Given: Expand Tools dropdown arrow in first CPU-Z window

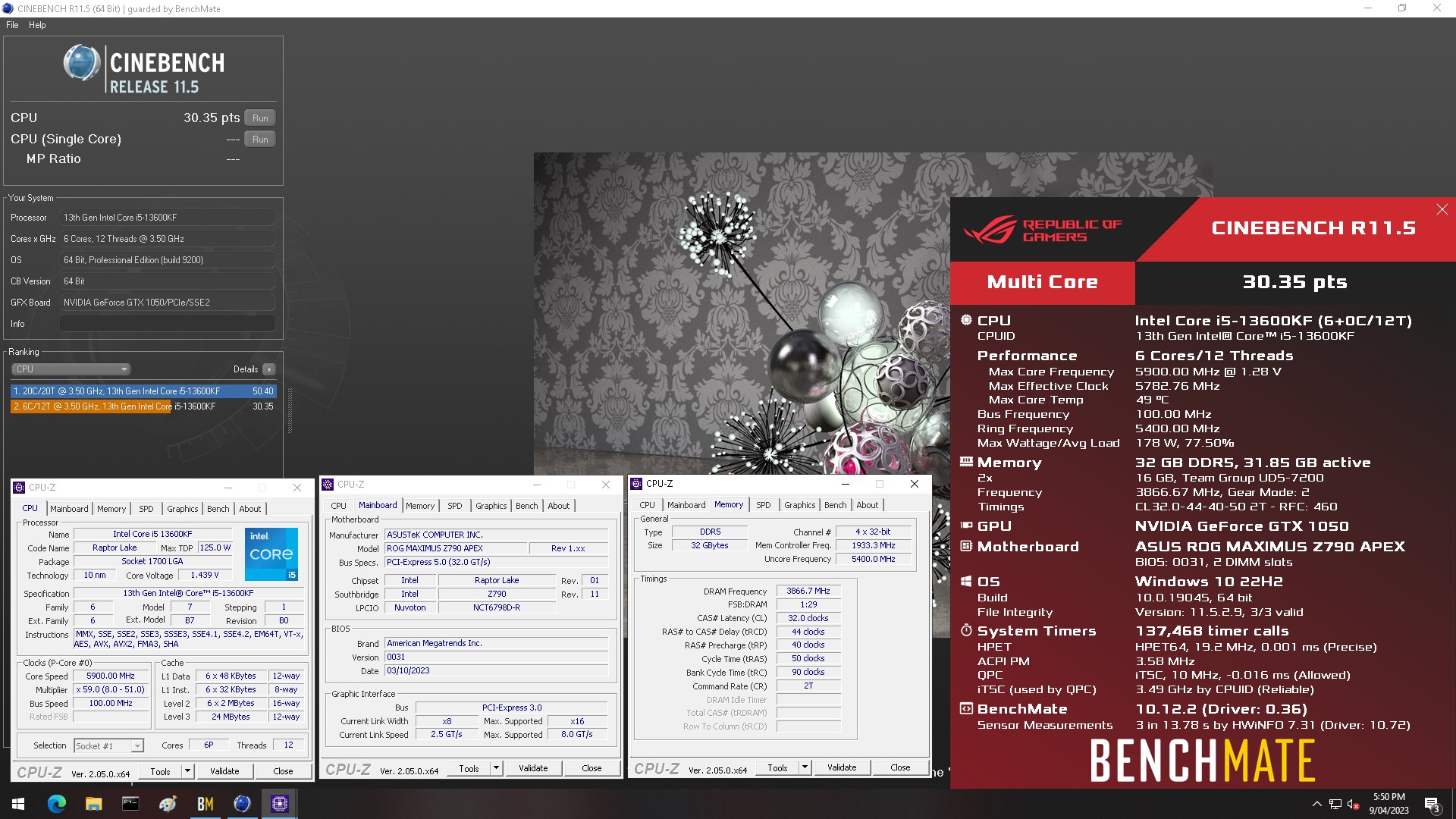Looking at the screenshot, I should click(187, 771).
